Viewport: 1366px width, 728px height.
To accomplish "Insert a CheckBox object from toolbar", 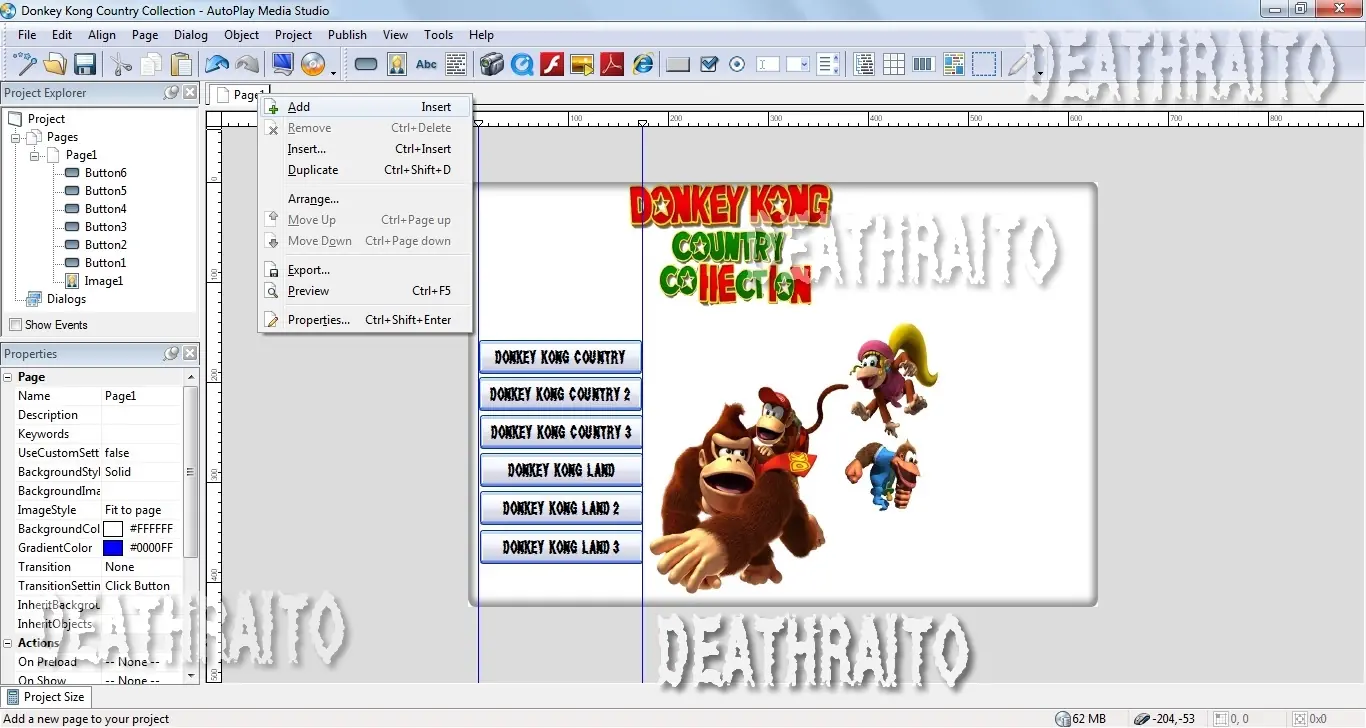I will pos(709,65).
